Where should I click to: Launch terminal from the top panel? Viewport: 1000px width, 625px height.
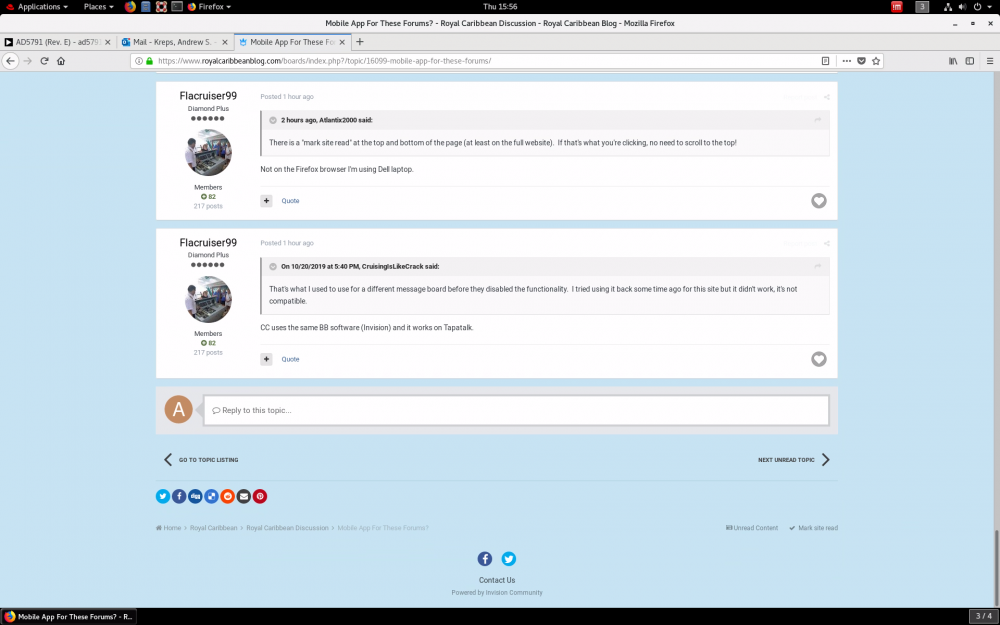(177, 6)
